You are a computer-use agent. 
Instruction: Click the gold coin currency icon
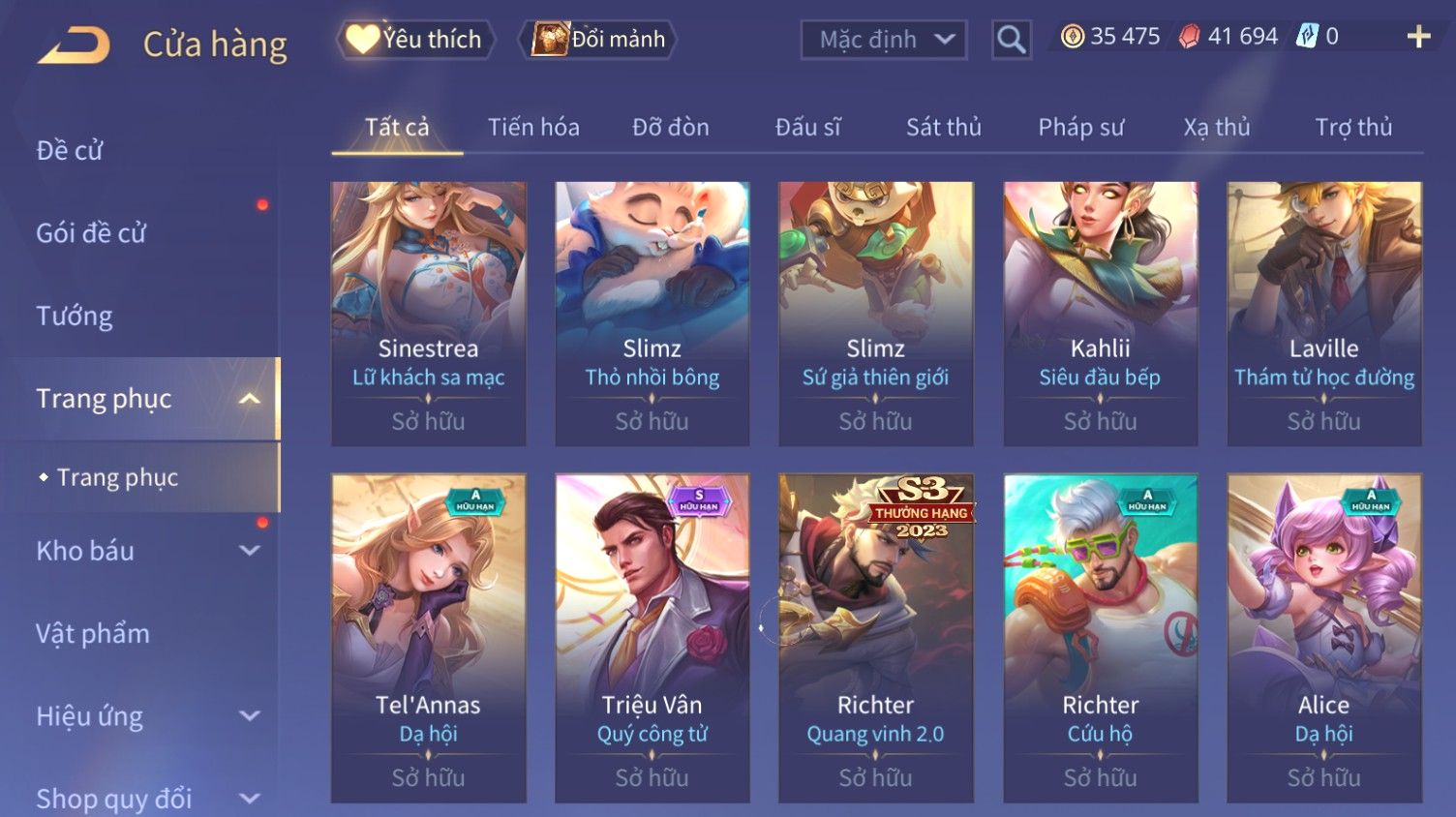(1072, 37)
